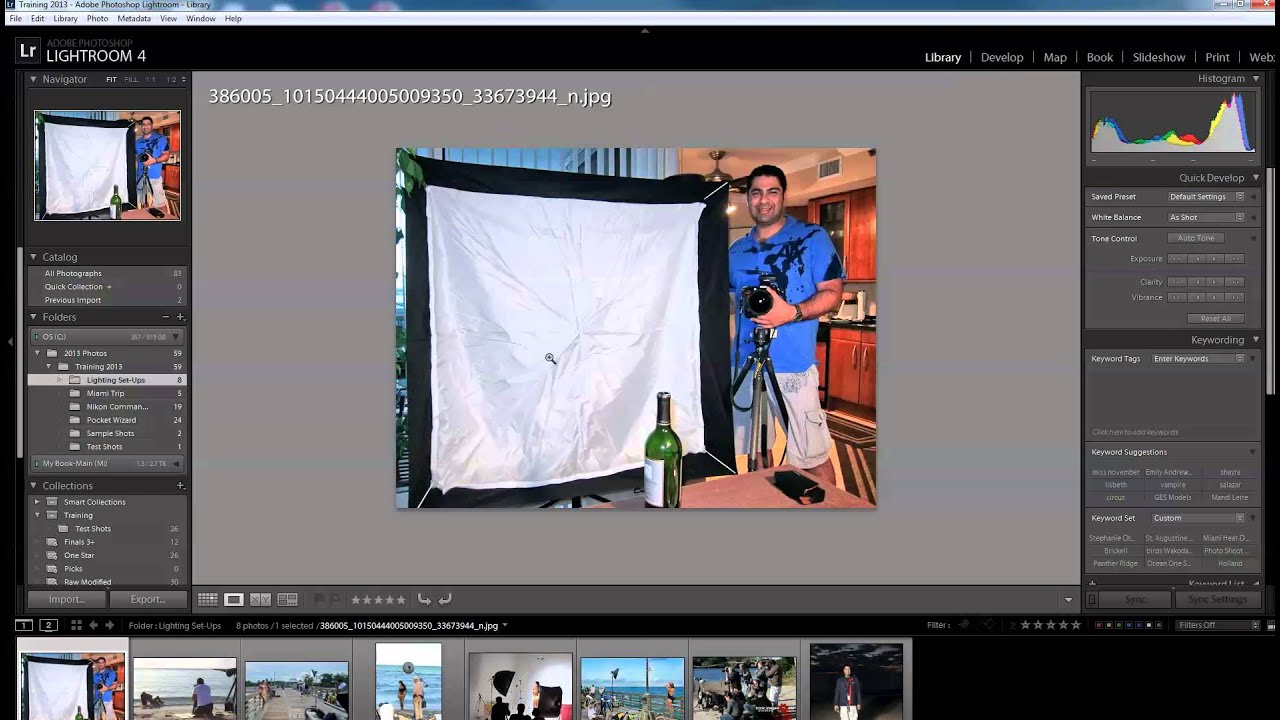Set Navigator zoom to FILL
The width and height of the screenshot is (1280, 720).
pos(131,79)
